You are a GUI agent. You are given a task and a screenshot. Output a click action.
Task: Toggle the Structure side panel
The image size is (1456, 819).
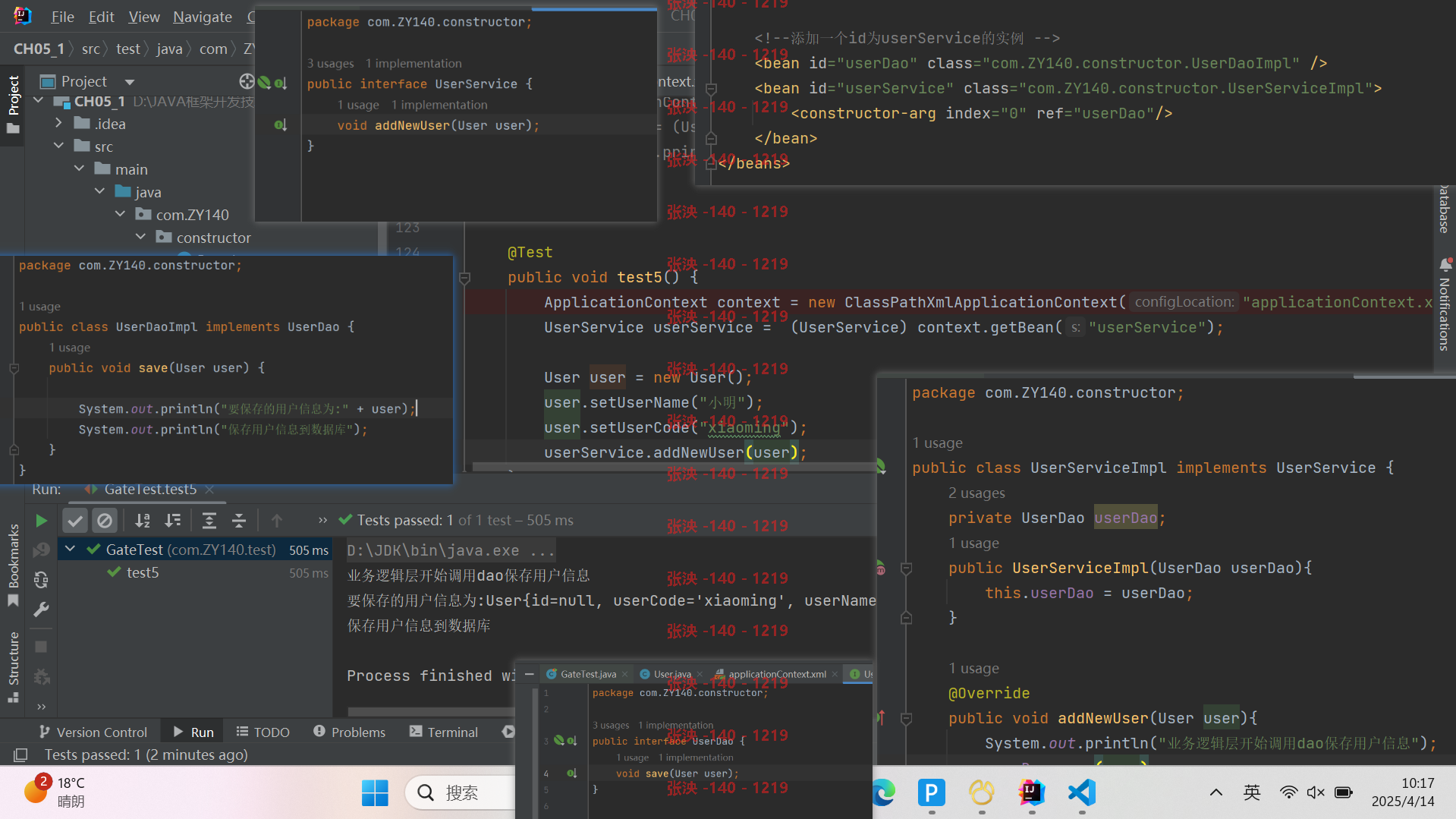(13, 666)
